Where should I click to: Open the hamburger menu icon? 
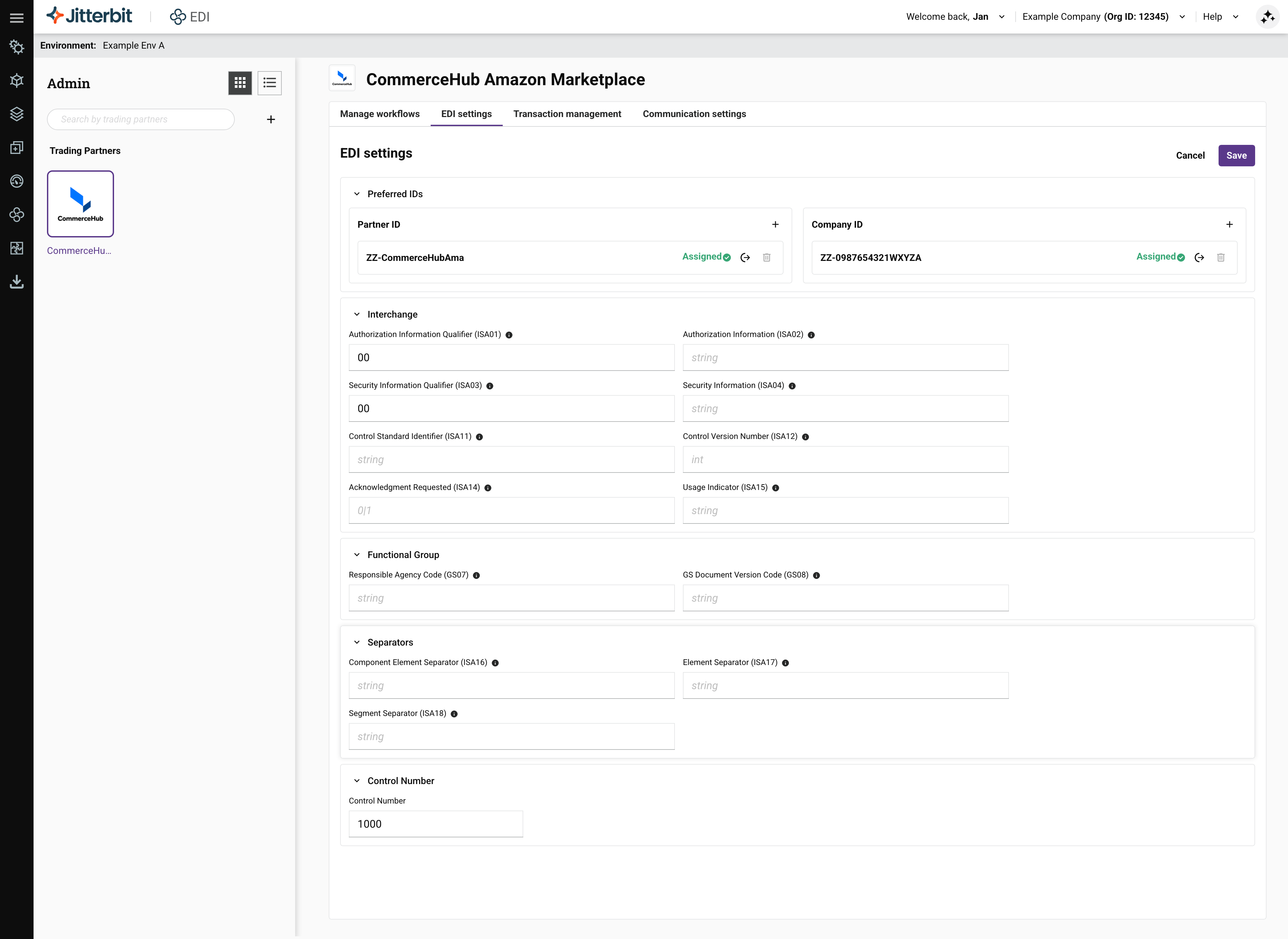coord(16,17)
